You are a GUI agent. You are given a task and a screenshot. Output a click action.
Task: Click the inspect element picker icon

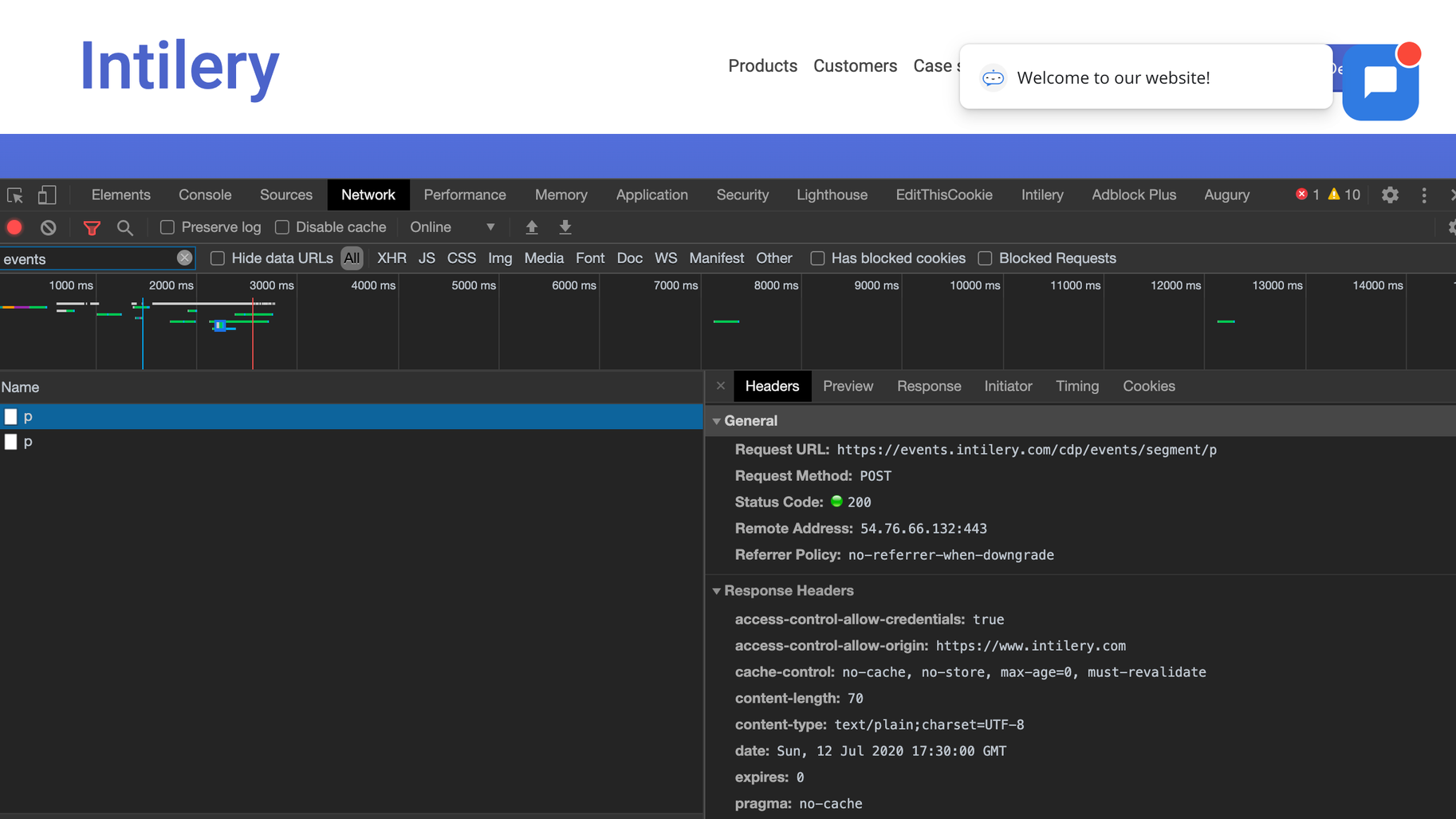(x=15, y=195)
